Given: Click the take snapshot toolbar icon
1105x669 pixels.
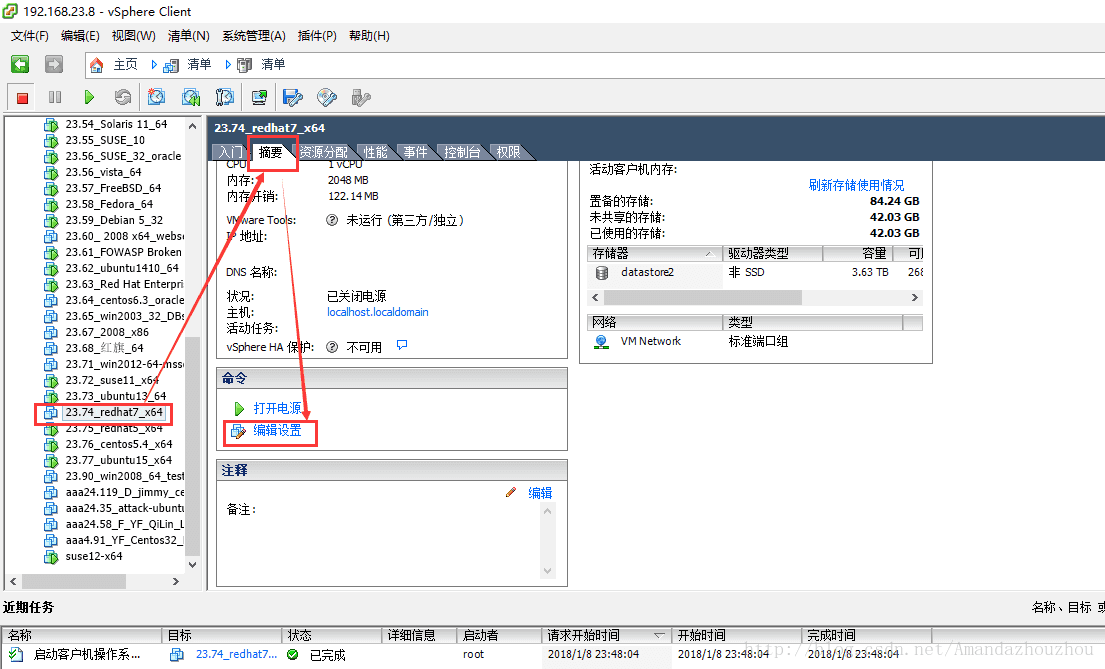Looking at the screenshot, I should 156,97.
